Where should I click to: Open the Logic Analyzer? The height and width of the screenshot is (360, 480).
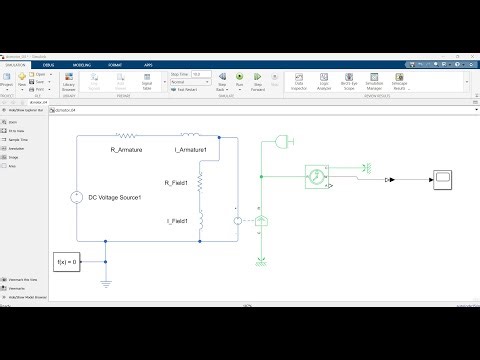(324, 82)
